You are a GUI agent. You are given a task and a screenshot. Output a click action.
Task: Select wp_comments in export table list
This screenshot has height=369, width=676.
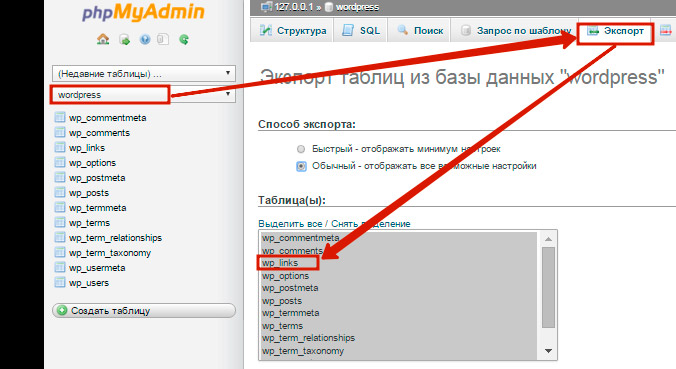click(x=399, y=250)
